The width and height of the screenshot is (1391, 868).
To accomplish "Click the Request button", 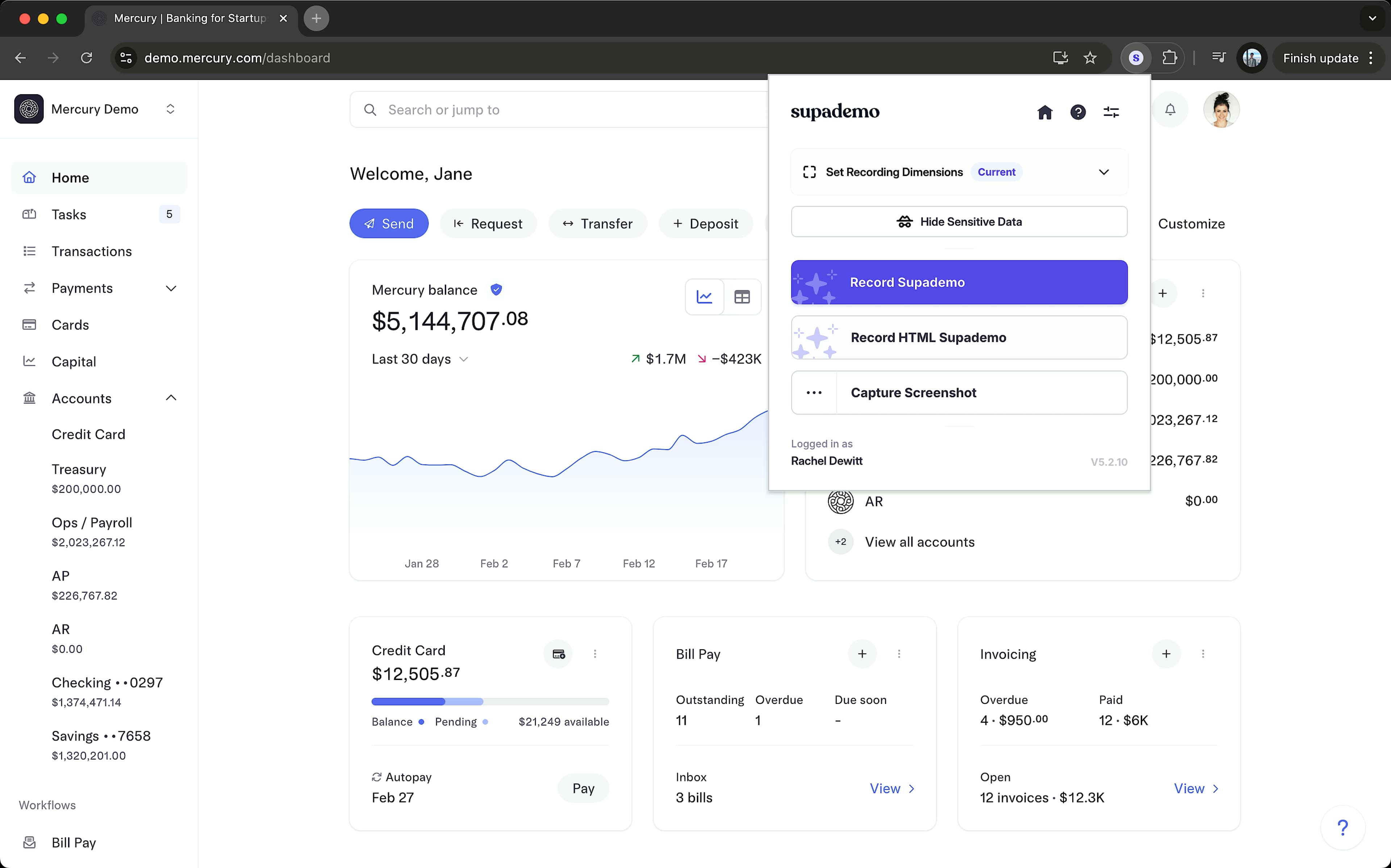I will (x=489, y=223).
